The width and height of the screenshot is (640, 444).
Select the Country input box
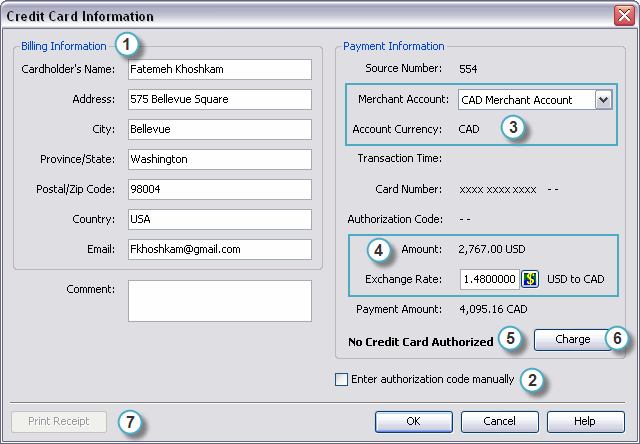click(x=219, y=219)
